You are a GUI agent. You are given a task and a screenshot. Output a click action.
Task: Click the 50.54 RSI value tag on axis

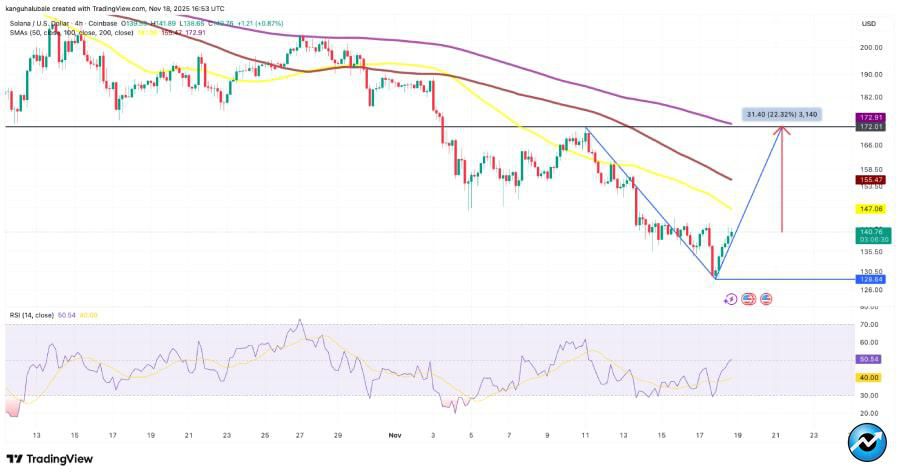click(x=868, y=359)
